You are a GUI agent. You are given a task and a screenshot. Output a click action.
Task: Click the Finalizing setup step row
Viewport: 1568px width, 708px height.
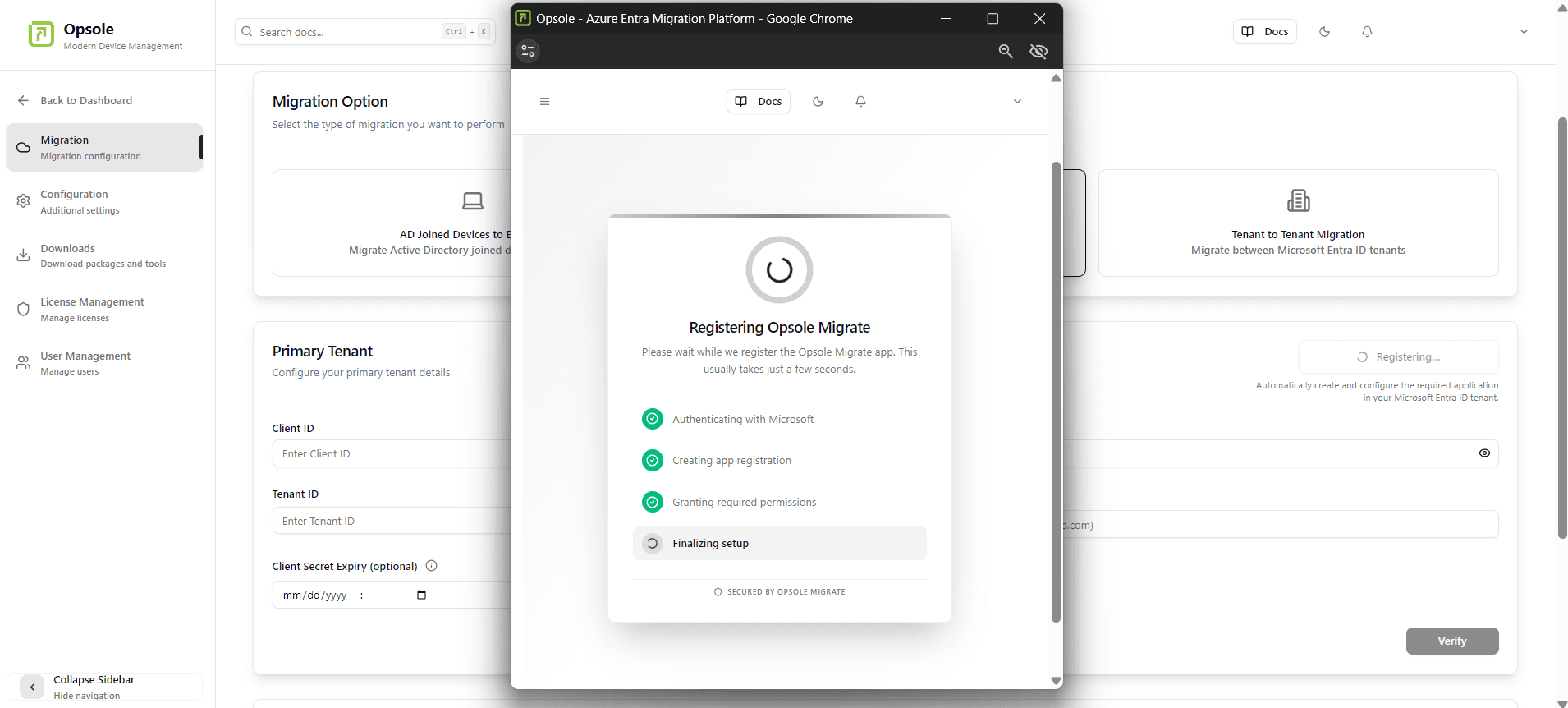780,543
